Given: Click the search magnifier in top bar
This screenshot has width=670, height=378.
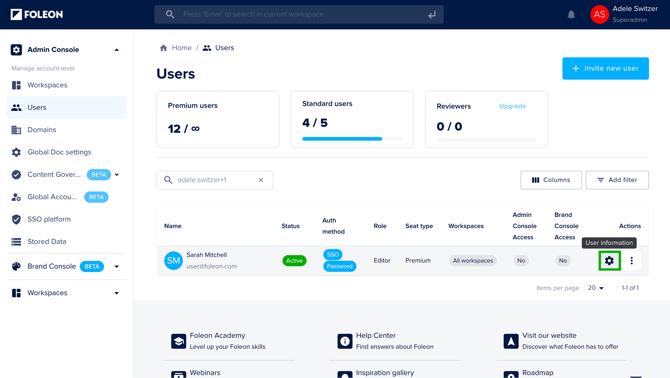Looking at the screenshot, I should [x=170, y=14].
